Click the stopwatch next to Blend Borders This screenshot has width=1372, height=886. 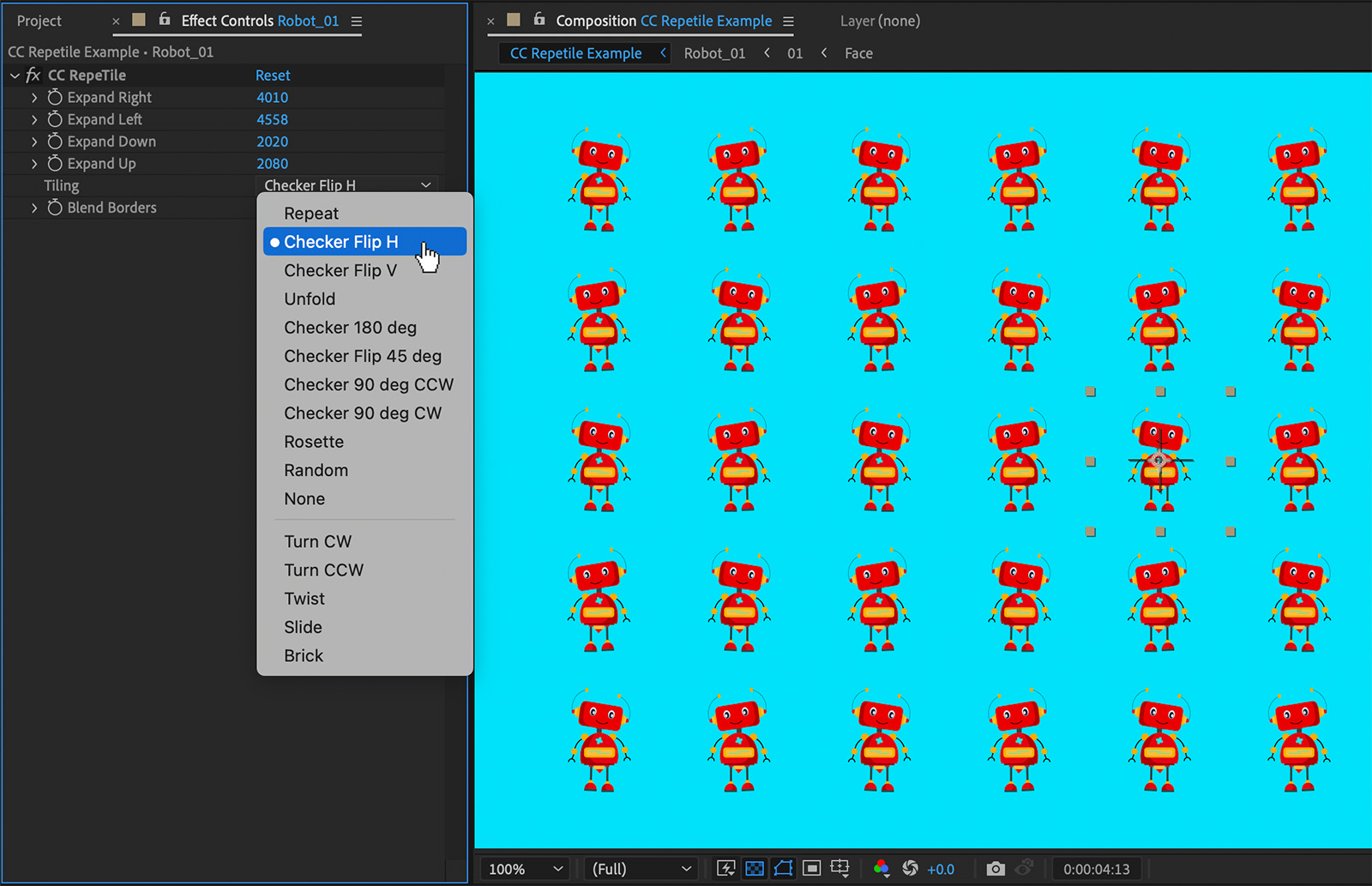coord(53,207)
